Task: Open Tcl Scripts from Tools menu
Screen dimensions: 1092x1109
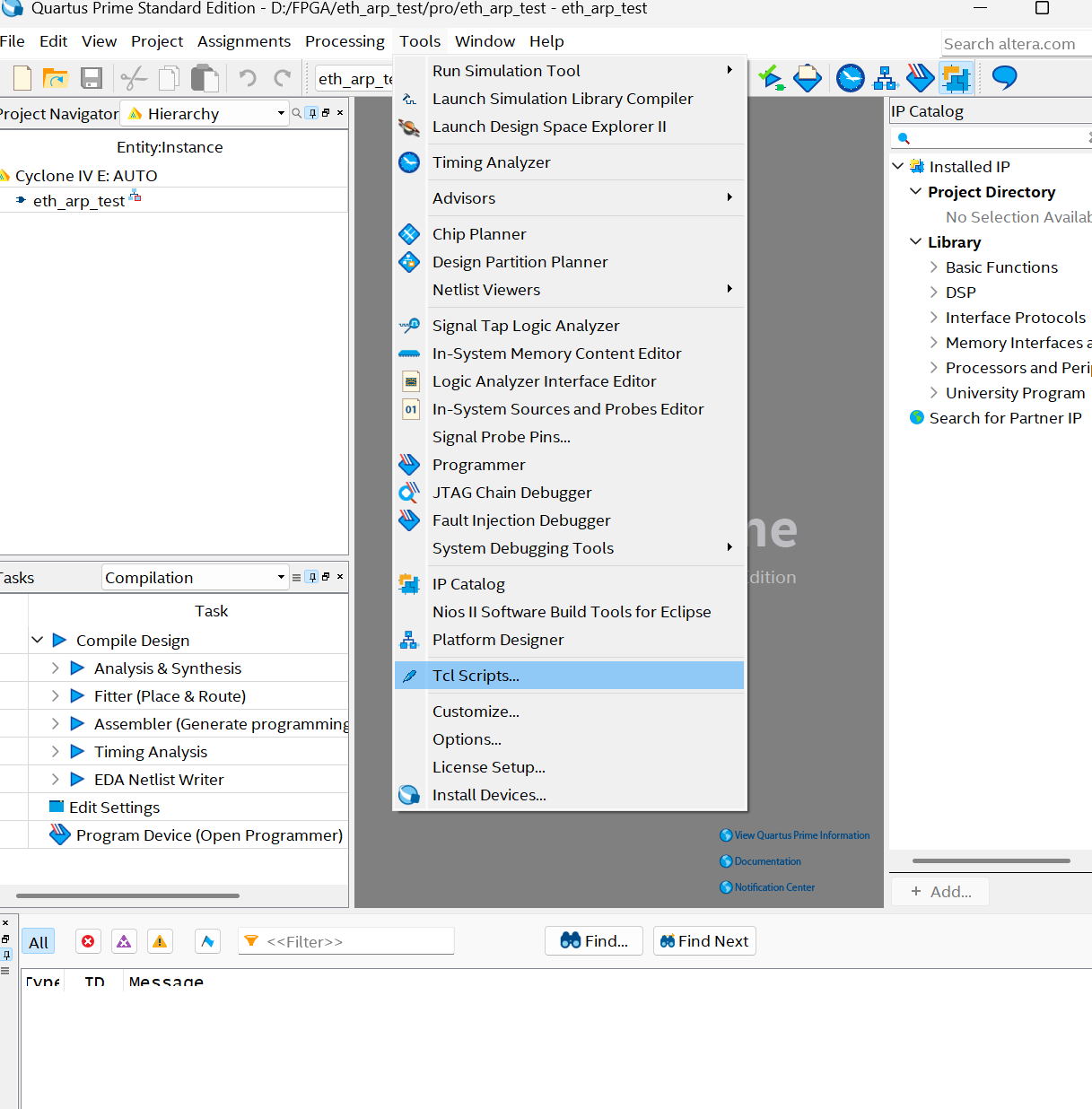Action: [569, 676]
